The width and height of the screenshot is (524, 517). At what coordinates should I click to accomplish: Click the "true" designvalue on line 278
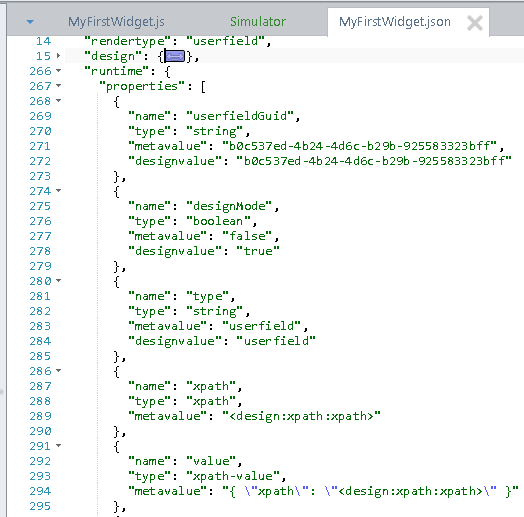[x=258, y=251]
